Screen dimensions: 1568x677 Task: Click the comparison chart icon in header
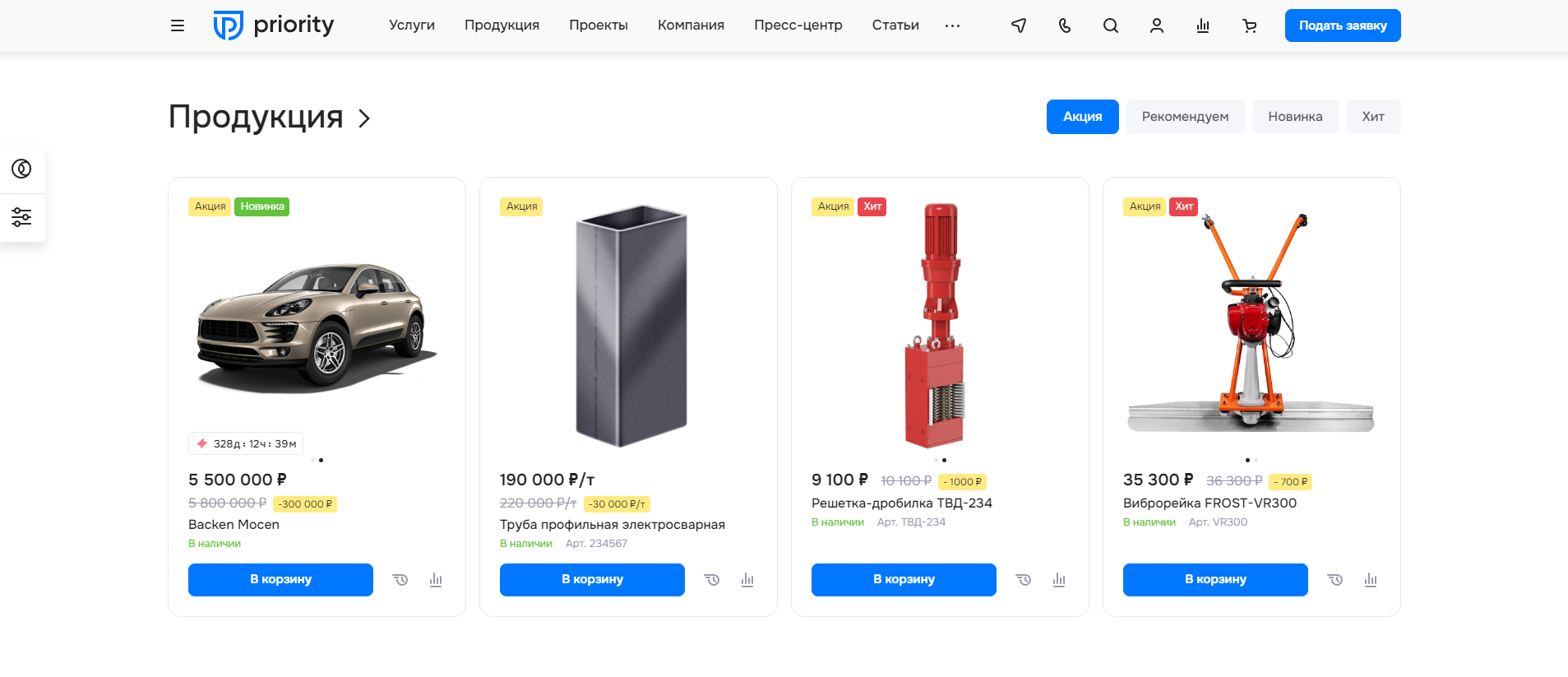point(1203,26)
